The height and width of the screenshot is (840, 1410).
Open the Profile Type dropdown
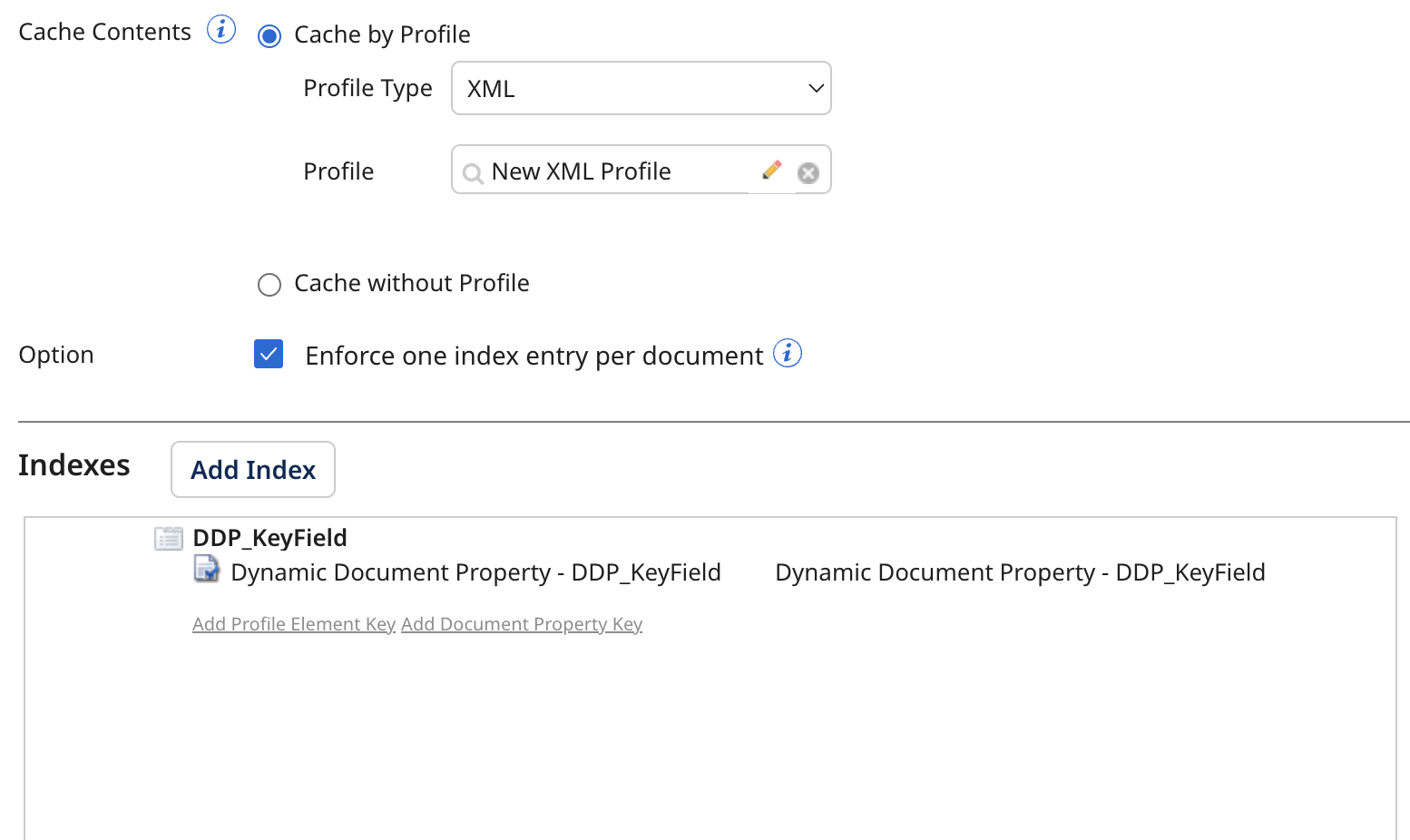[641, 88]
